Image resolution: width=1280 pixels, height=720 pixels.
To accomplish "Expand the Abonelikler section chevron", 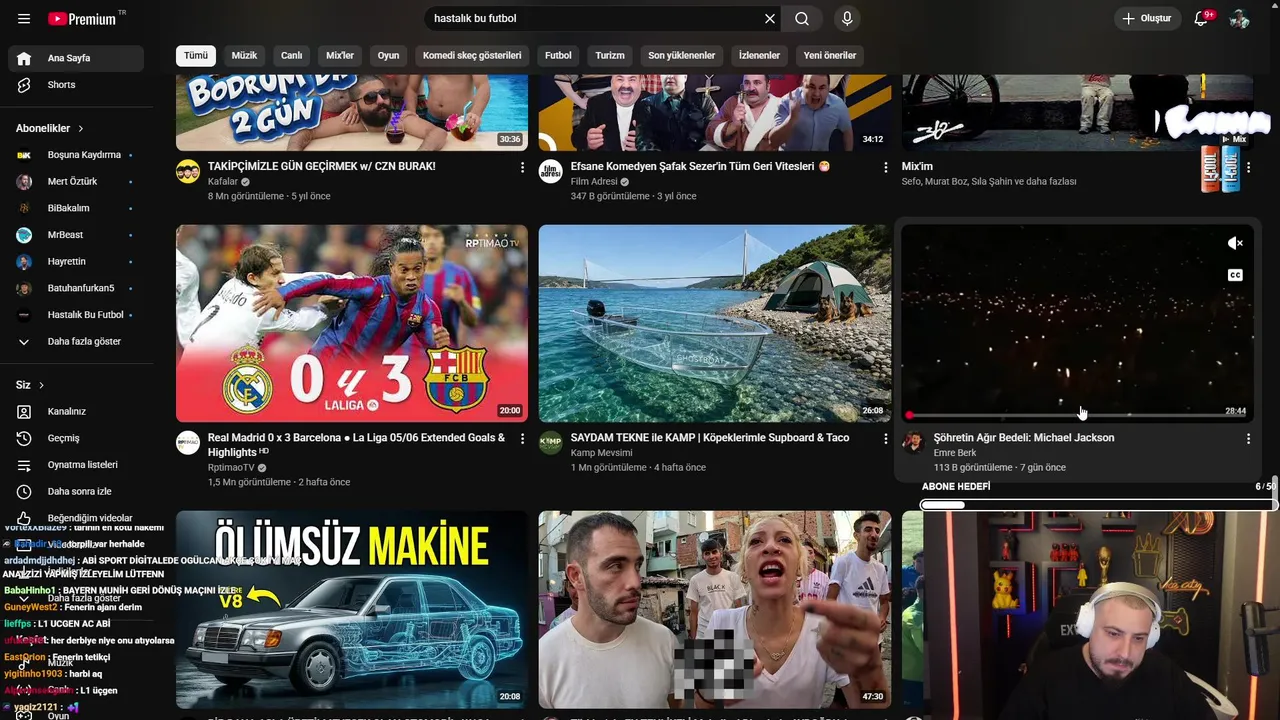I will coord(81,128).
